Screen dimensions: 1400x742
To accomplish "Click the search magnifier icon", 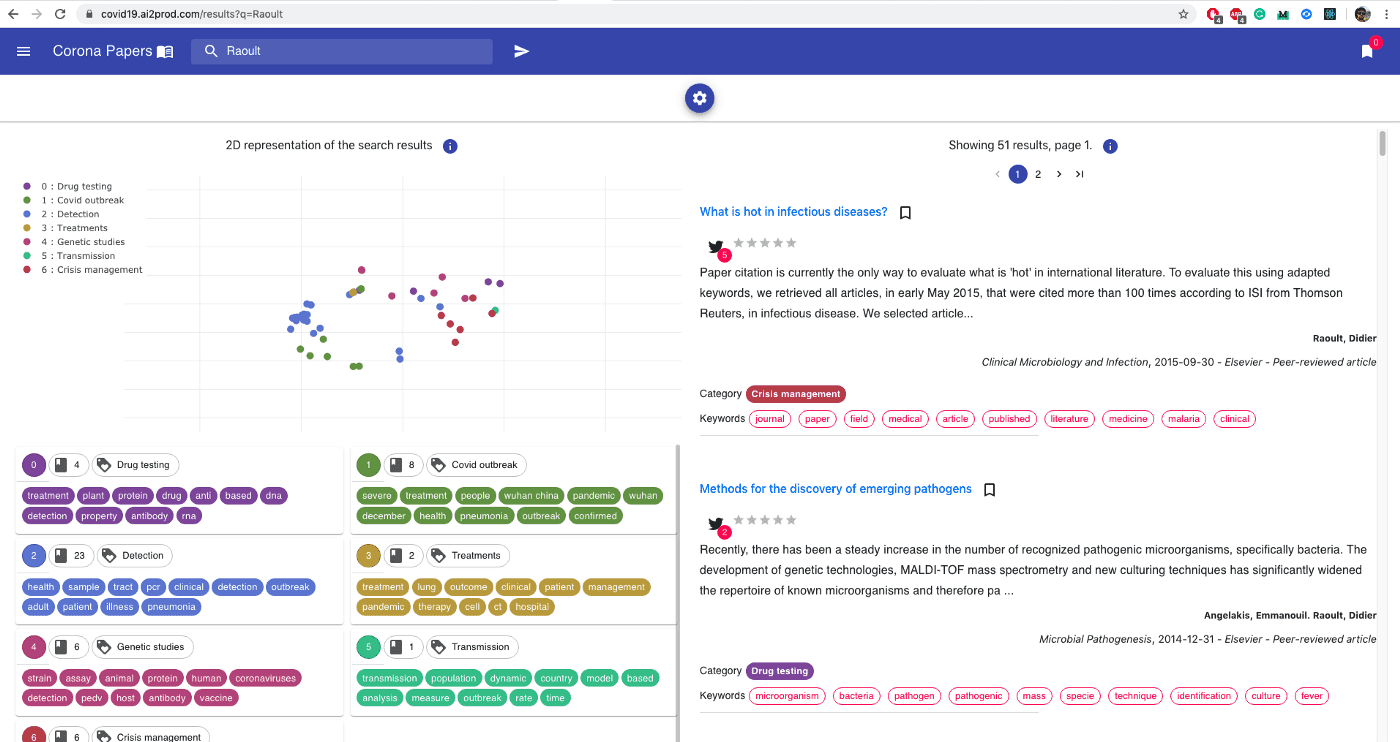I will point(211,51).
